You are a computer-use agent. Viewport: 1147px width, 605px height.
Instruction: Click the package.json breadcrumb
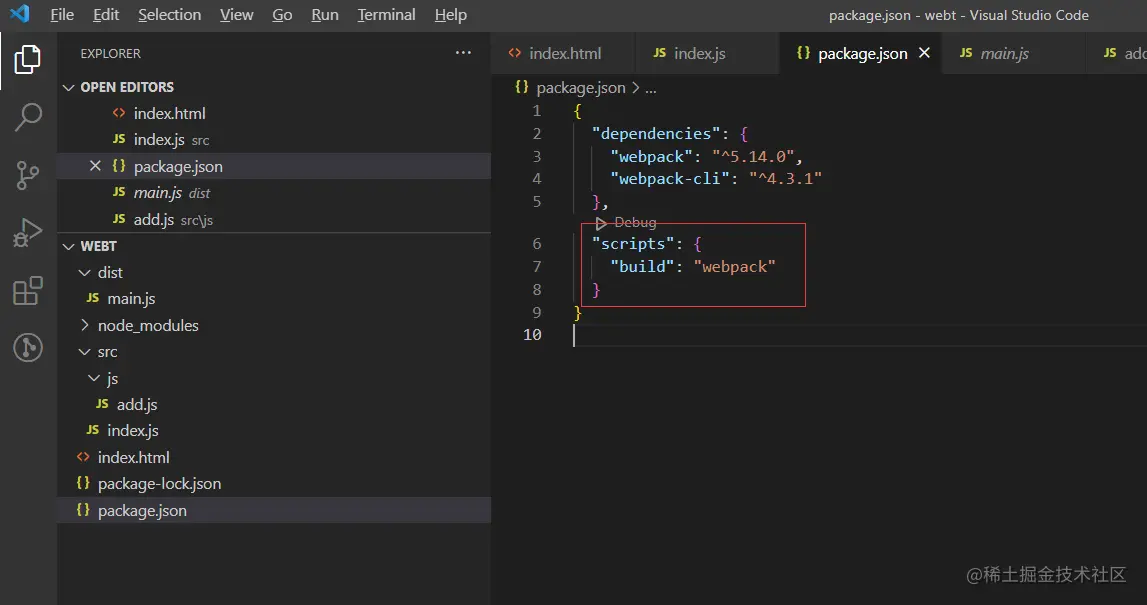click(x=580, y=88)
